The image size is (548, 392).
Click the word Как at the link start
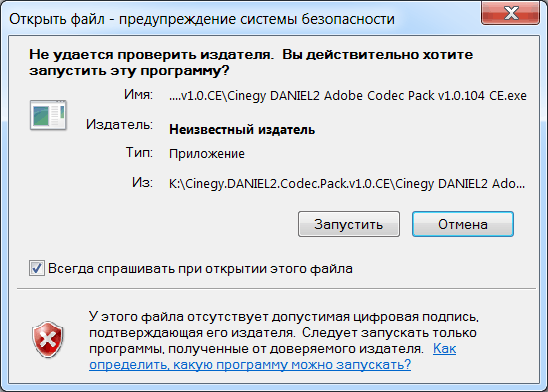[x=444, y=349]
